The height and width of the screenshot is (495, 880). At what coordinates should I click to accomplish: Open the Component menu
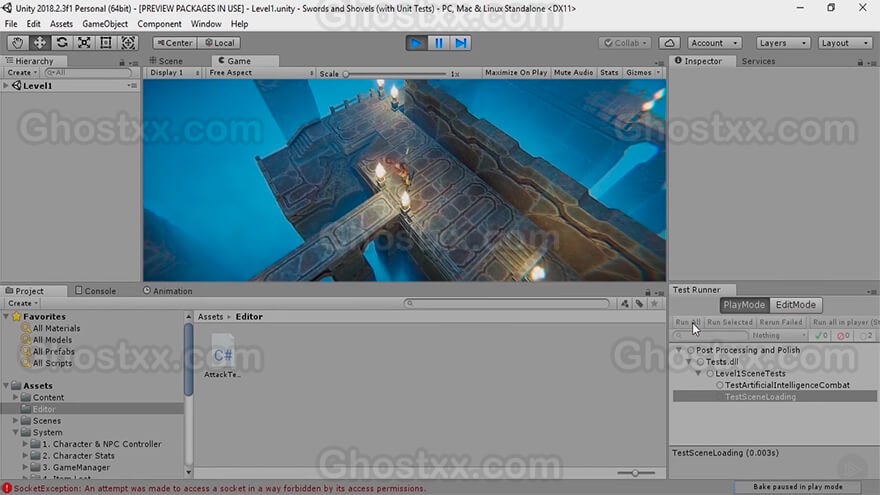[159, 24]
